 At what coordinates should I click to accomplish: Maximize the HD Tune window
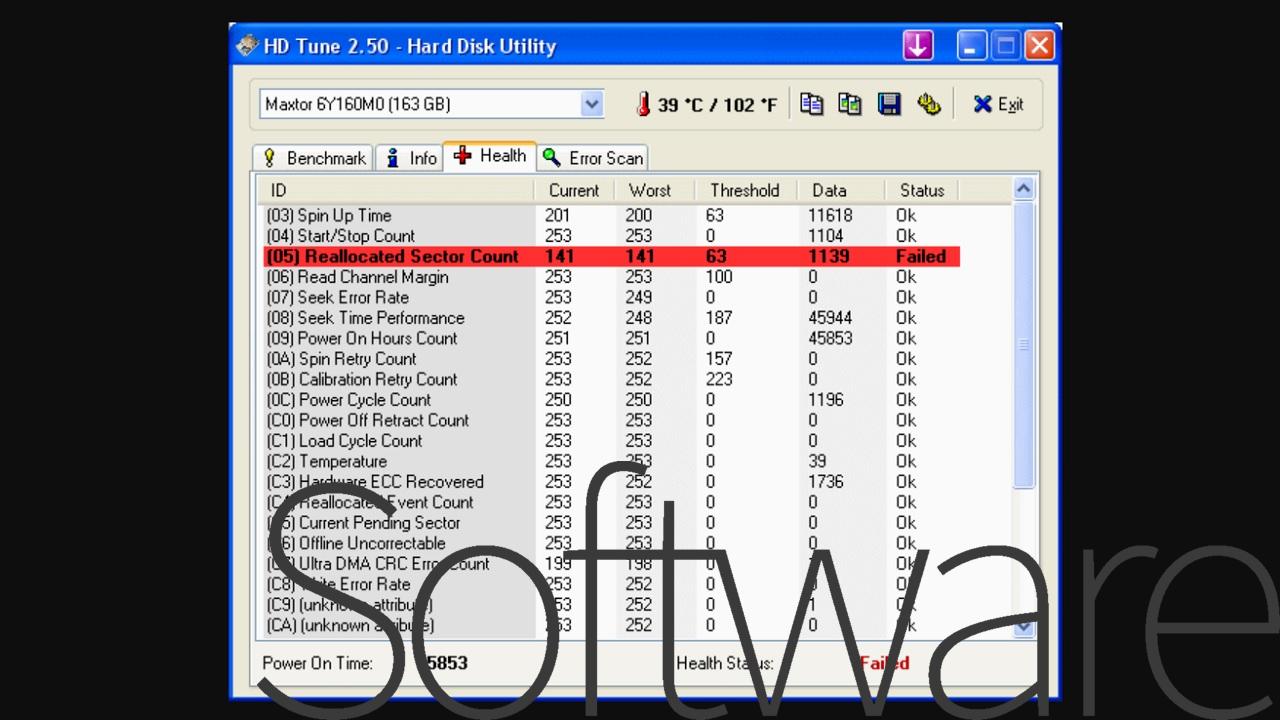click(1006, 45)
